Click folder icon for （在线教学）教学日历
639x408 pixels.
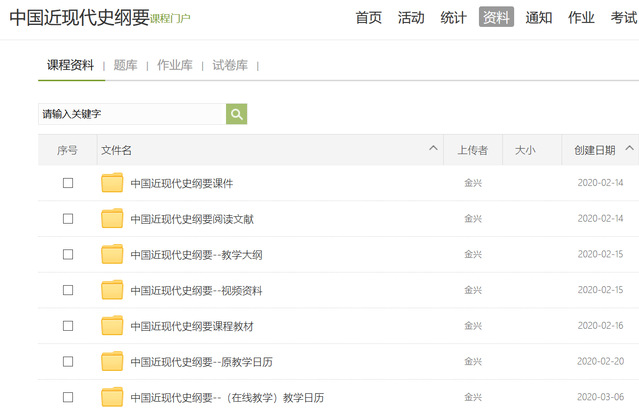point(112,397)
